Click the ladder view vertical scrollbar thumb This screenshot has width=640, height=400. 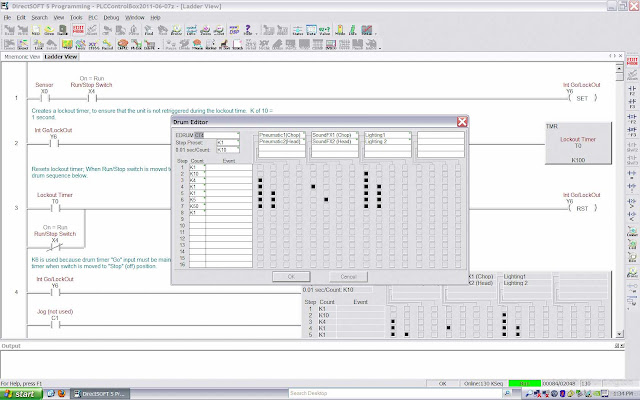pos(619,76)
